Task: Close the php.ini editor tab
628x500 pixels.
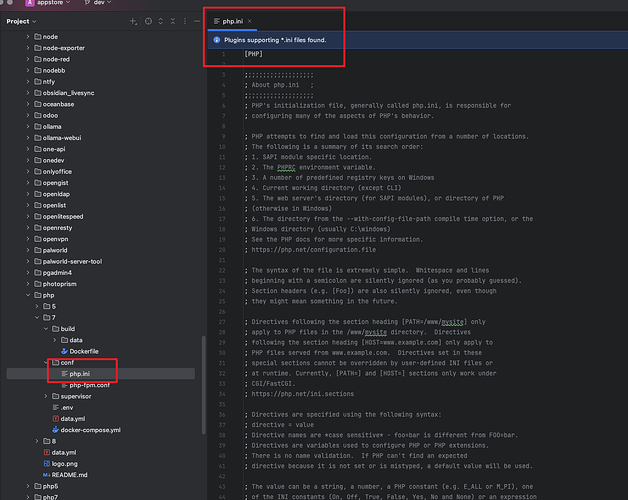Action: [250, 21]
